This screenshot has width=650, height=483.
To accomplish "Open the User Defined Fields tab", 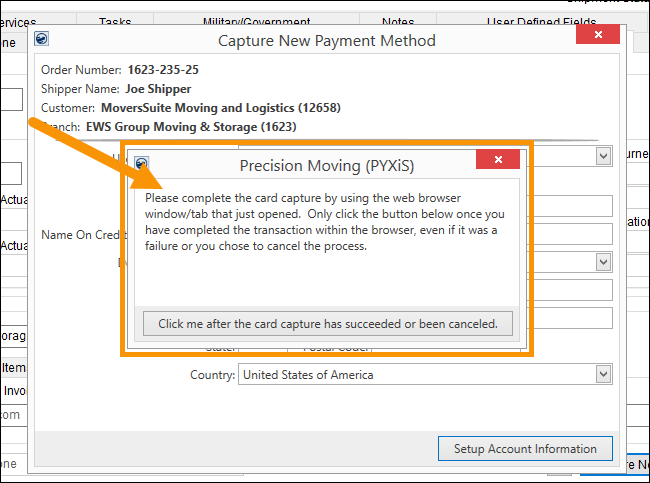I will point(541,21).
